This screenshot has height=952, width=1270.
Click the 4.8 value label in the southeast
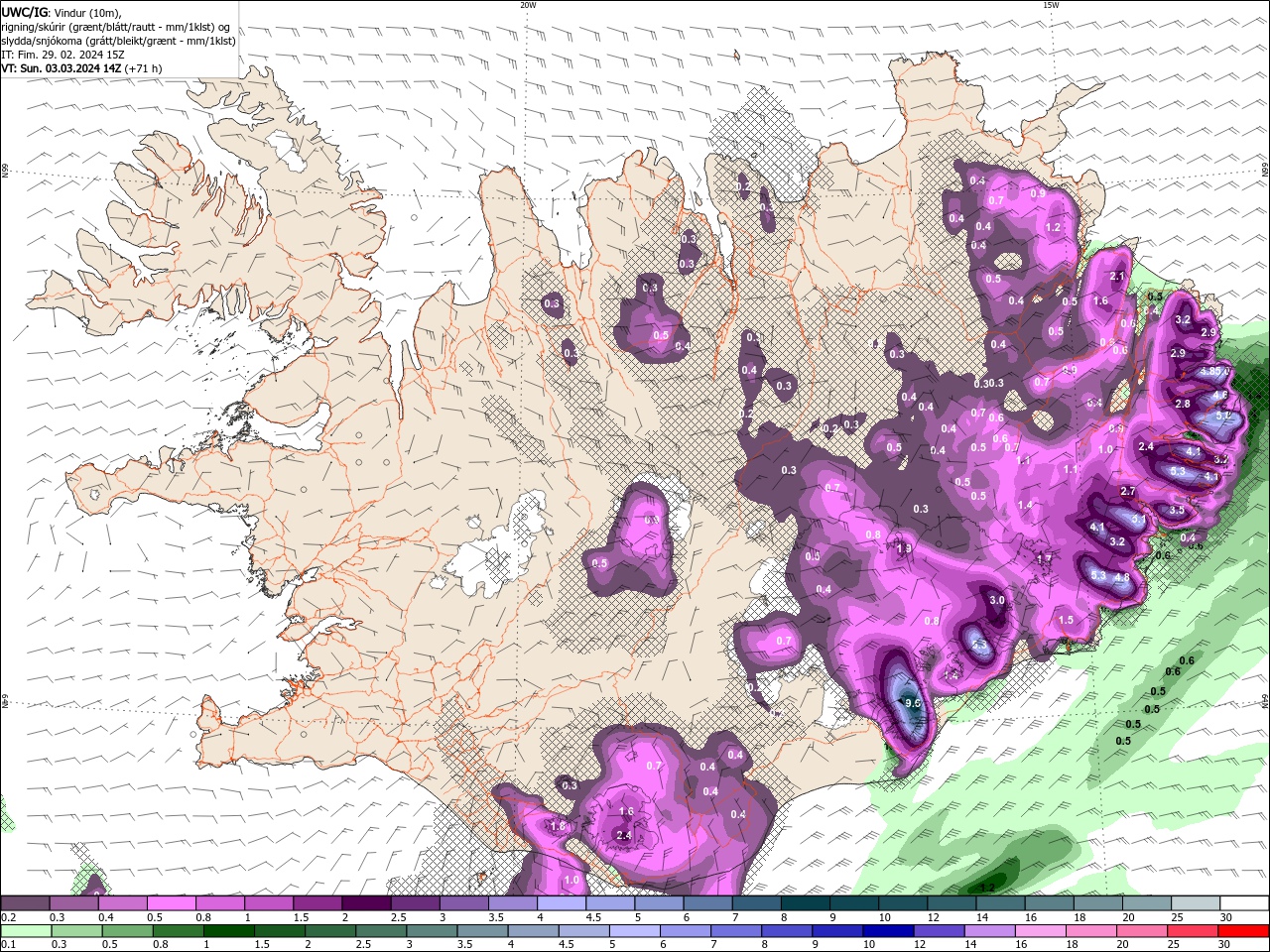[1122, 577]
